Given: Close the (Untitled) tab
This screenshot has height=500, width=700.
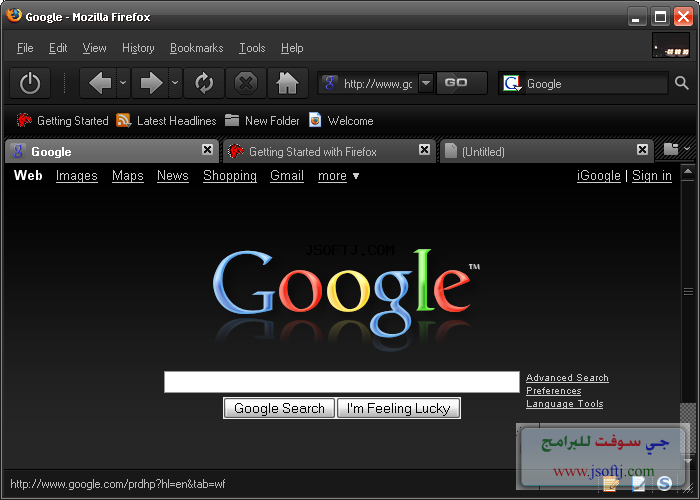Looking at the screenshot, I should tap(642, 150).
